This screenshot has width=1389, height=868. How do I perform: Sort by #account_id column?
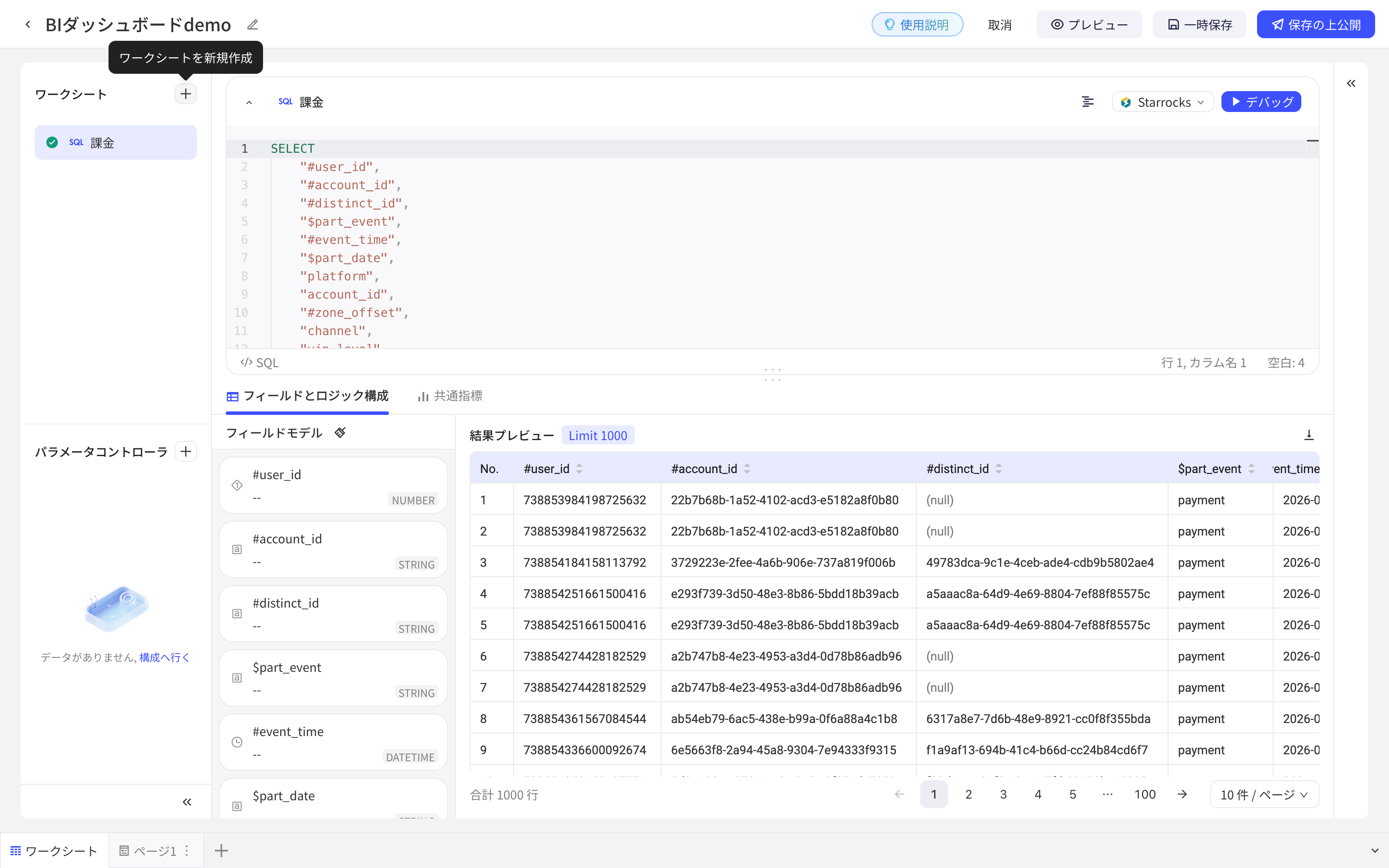747,469
